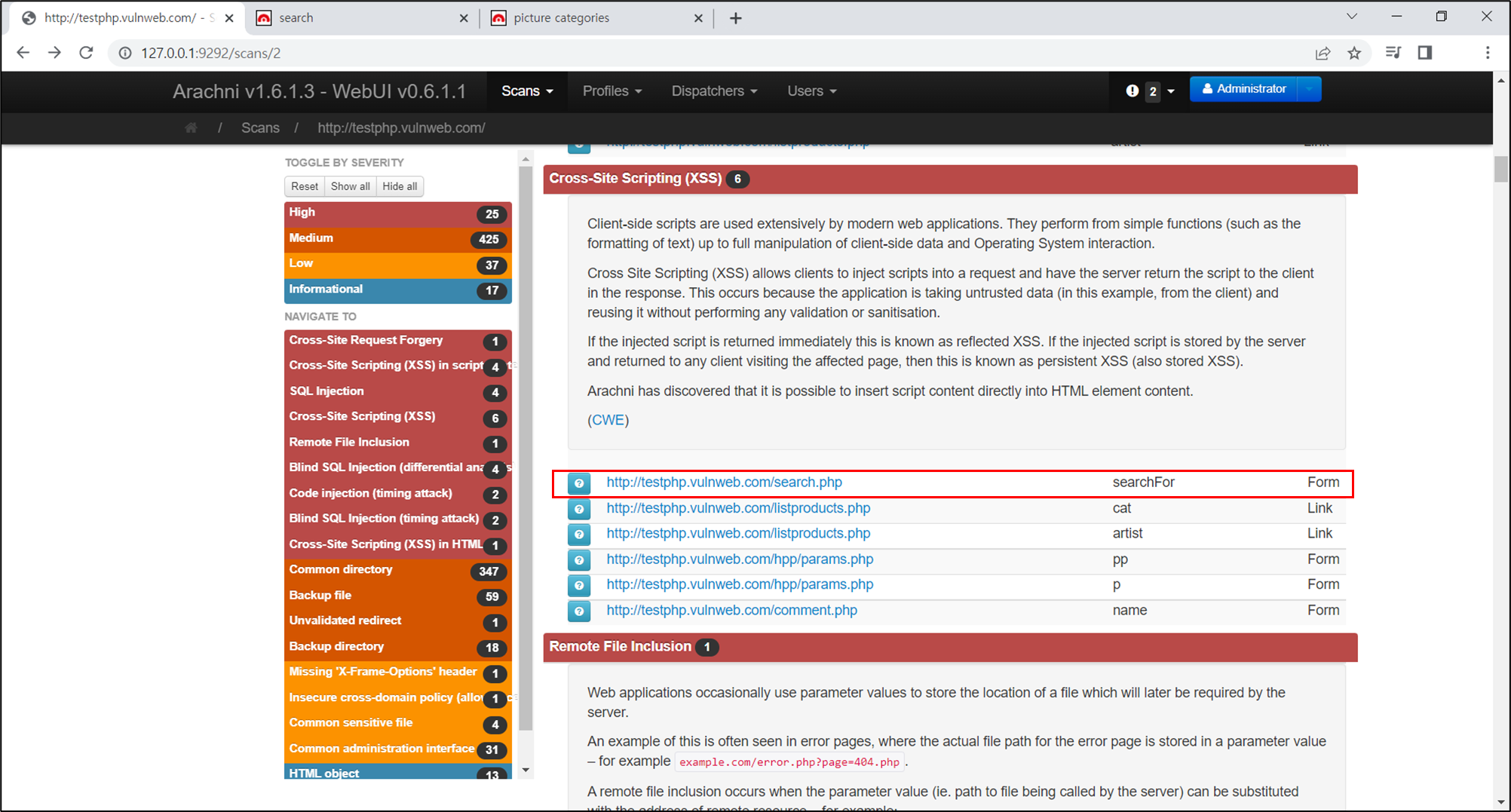The image size is (1511, 812).
Task: Click info icon beside listproducts.php cat issue
Action: pyautogui.click(x=579, y=509)
